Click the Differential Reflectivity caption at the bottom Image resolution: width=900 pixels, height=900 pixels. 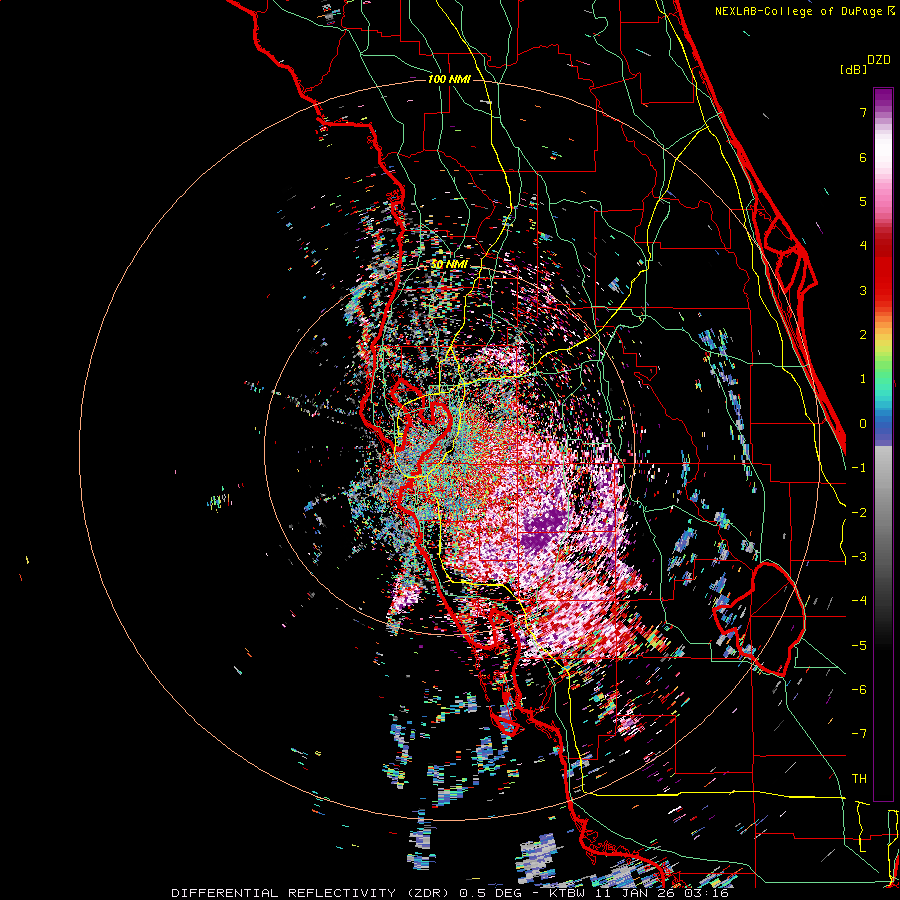click(x=450, y=893)
